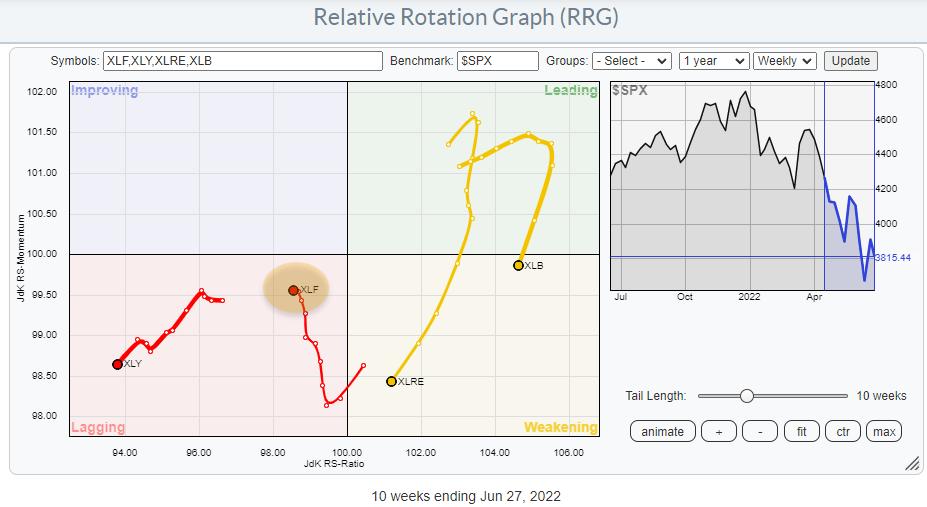Screen dimensions: 927x507
Task: Click the XLB endpoint marker
Action: pos(518,265)
